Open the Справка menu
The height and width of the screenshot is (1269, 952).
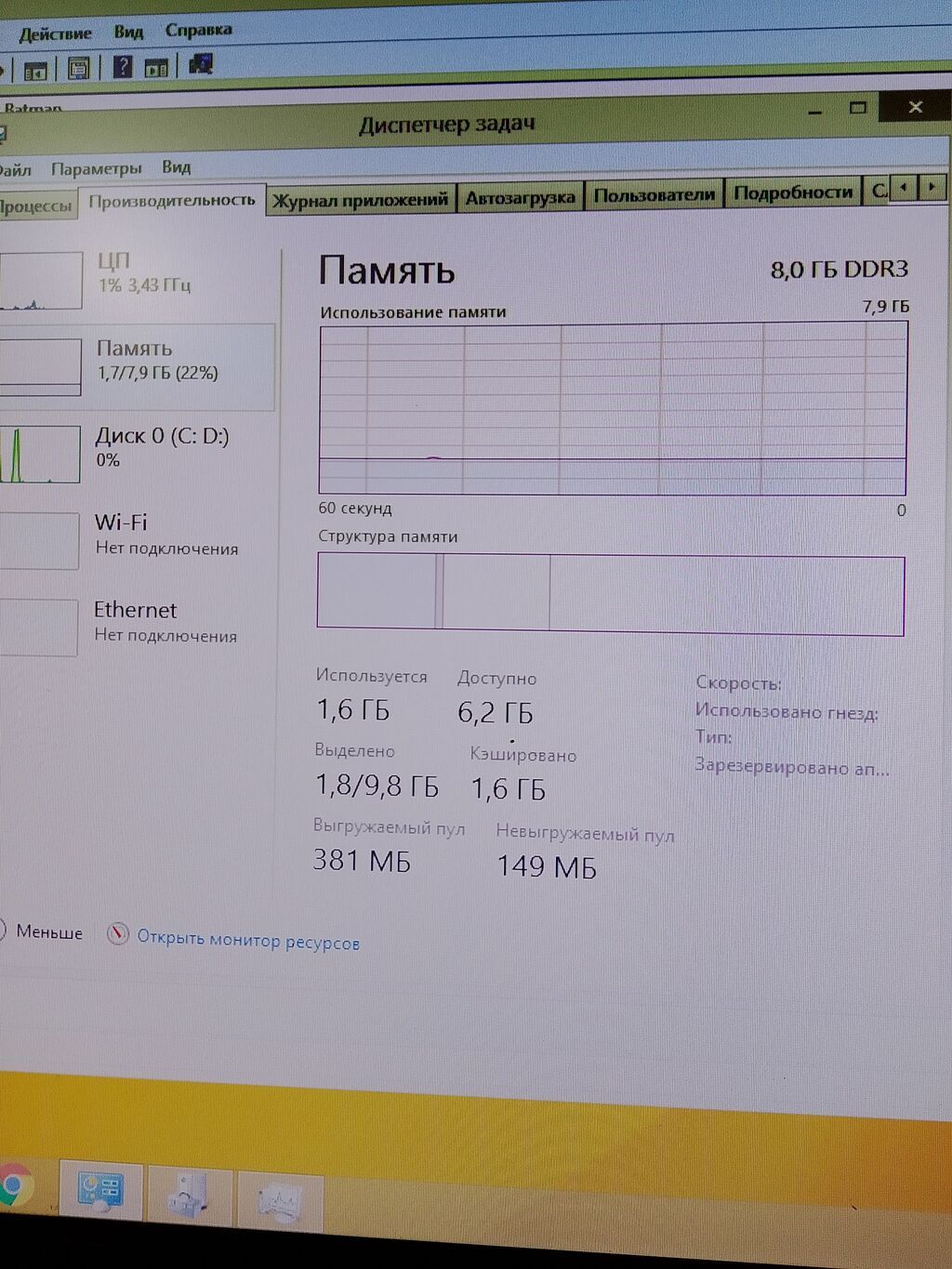click(x=198, y=30)
